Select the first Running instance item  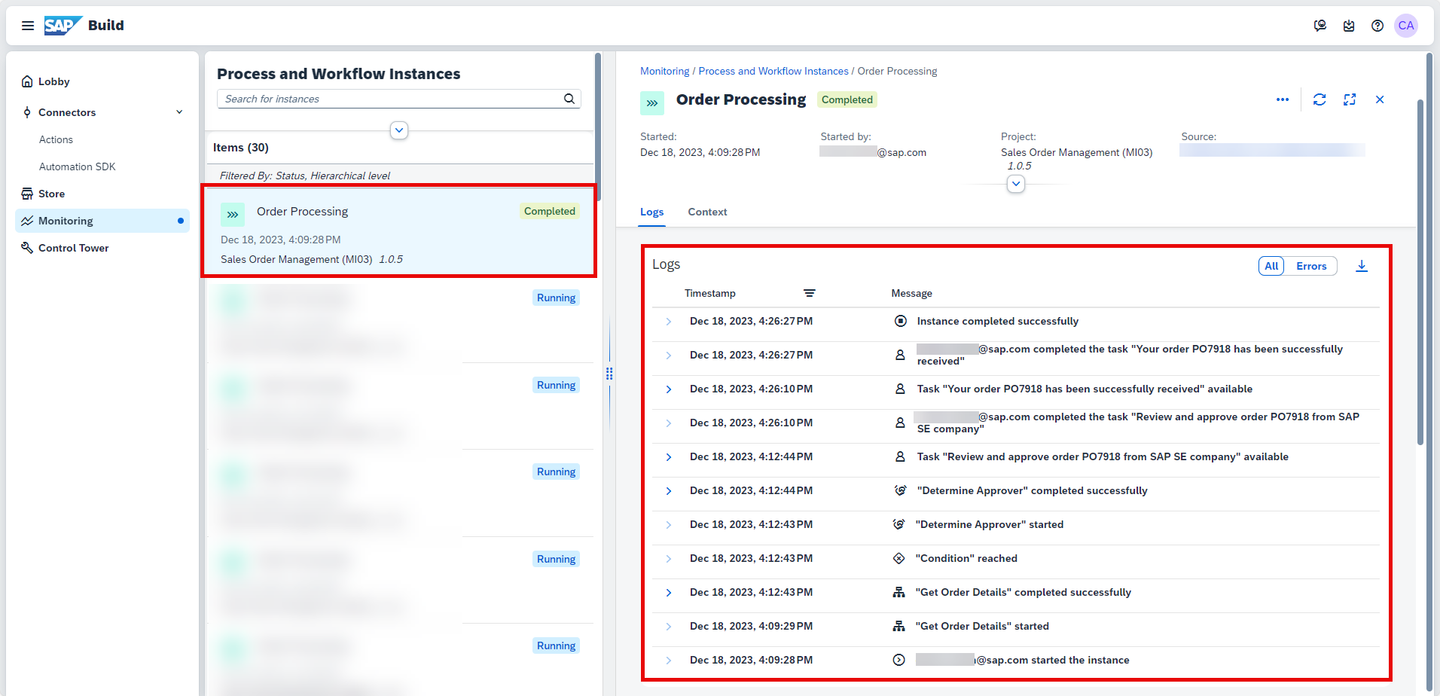pyautogui.click(x=399, y=319)
